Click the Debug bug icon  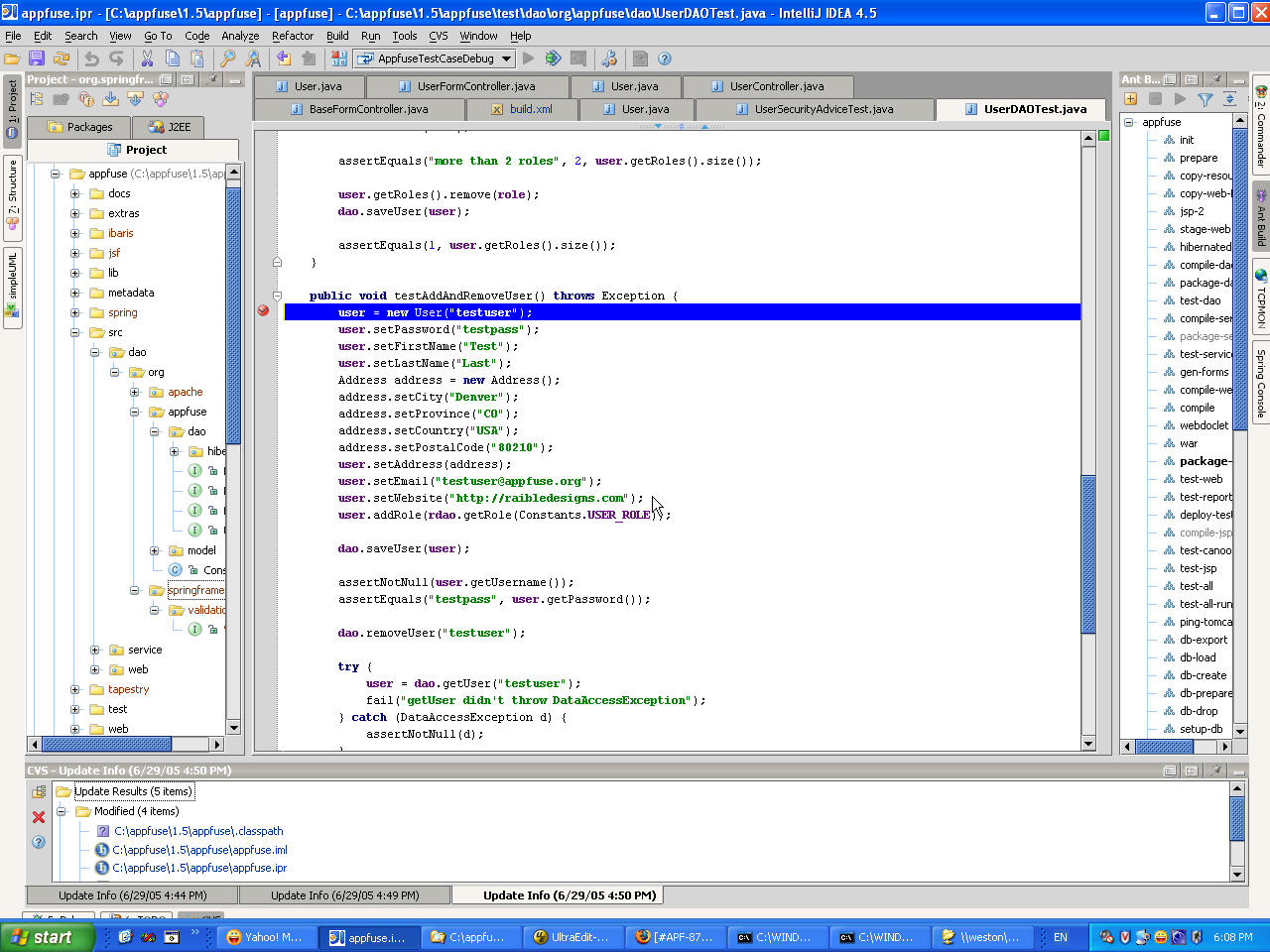pyautogui.click(x=553, y=59)
